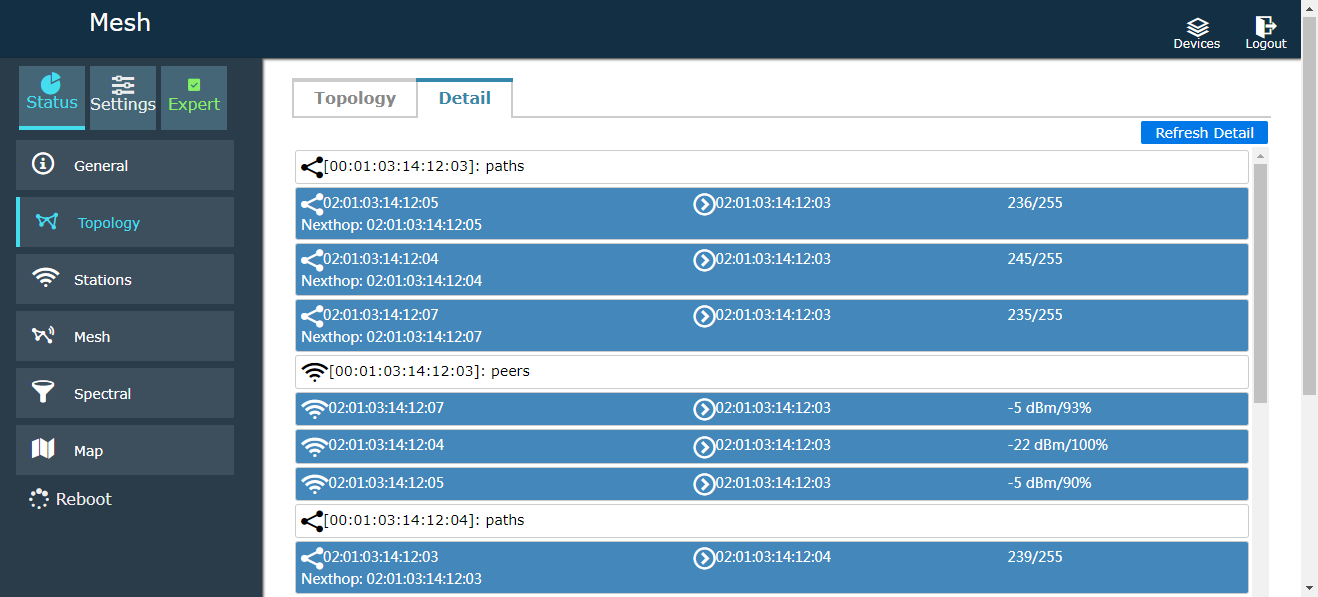Open the Stations wifi sidebar item
Screen dimensions: 1318x597
(x=125, y=279)
